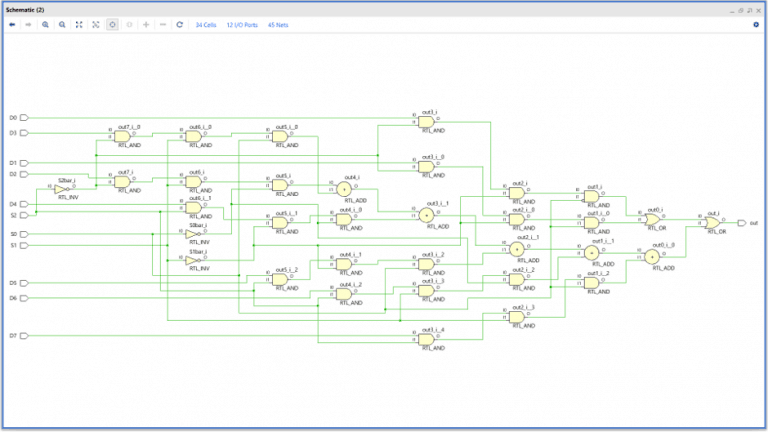Select the S1bar_i inverter gate
The width and height of the screenshot is (768, 432).
tap(192, 260)
